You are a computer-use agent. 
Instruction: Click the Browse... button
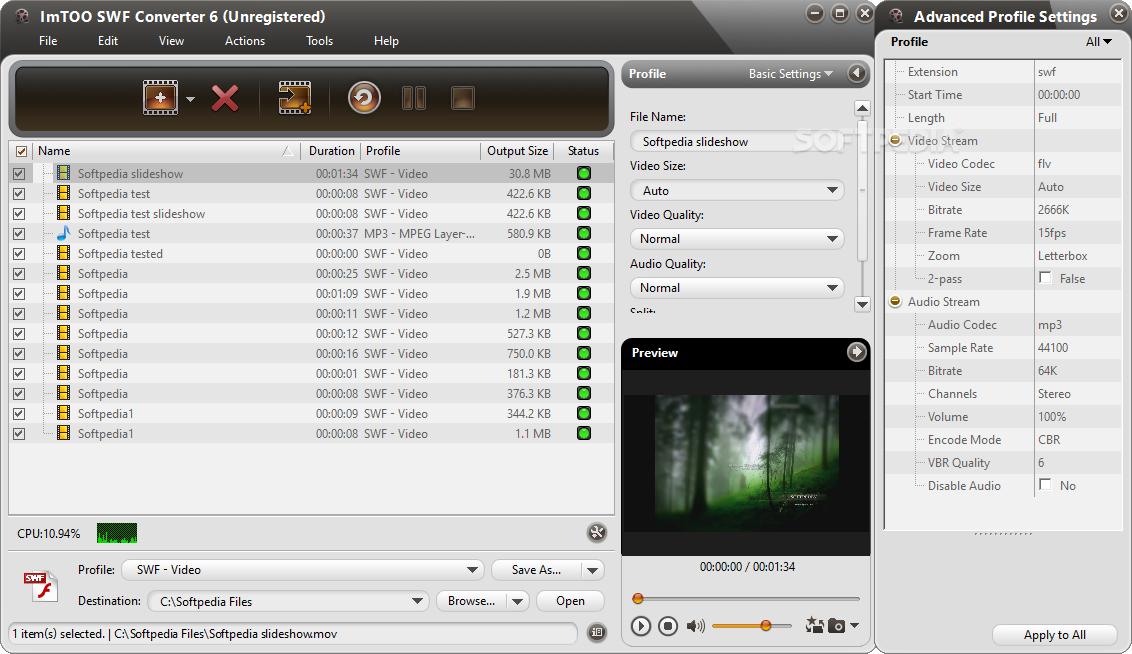[x=471, y=601]
